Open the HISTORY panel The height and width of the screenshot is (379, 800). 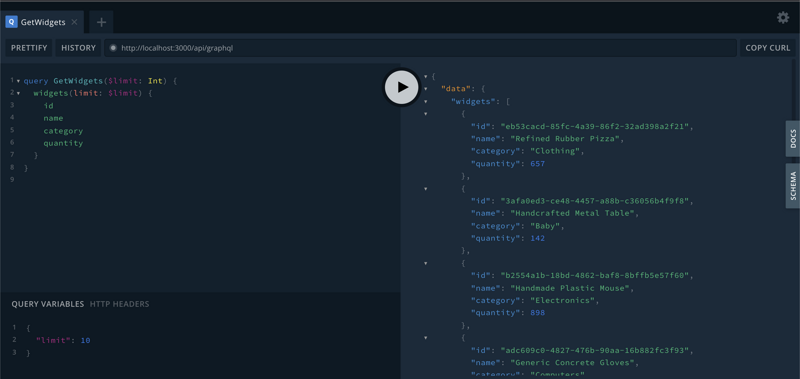coord(79,48)
